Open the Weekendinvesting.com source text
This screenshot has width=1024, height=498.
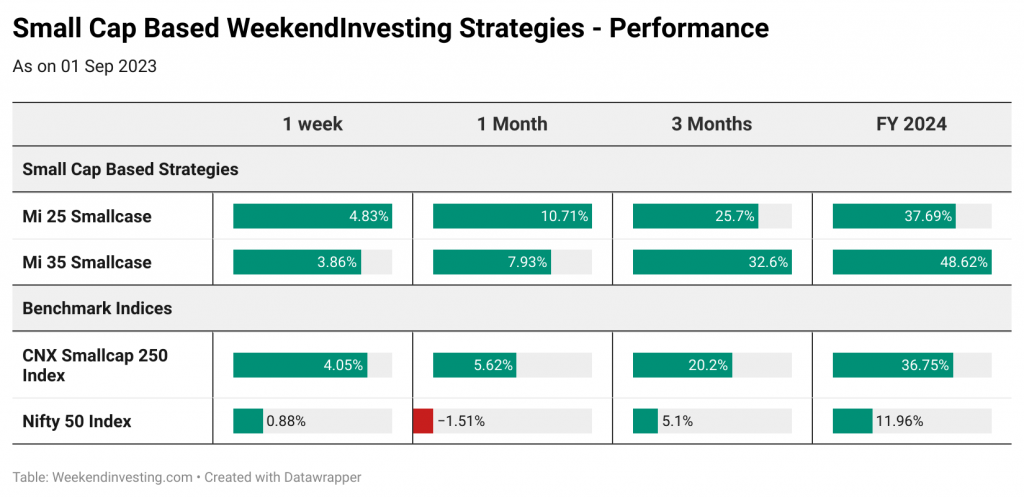(x=121, y=477)
